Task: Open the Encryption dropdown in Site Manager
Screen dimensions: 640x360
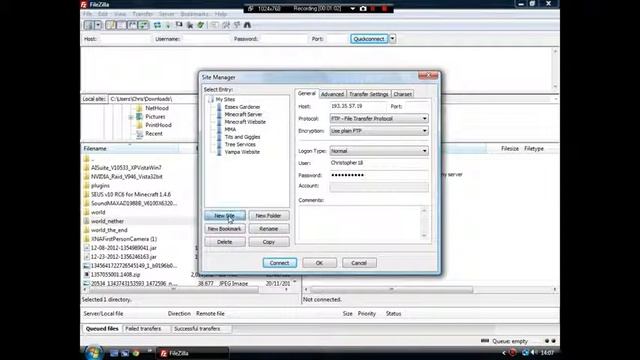Action: (379, 131)
